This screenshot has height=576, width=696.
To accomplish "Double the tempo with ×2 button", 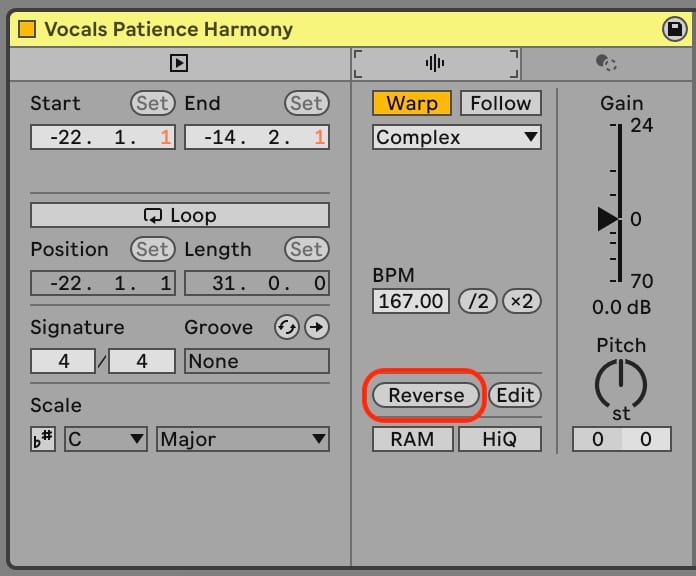I will click(x=522, y=301).
